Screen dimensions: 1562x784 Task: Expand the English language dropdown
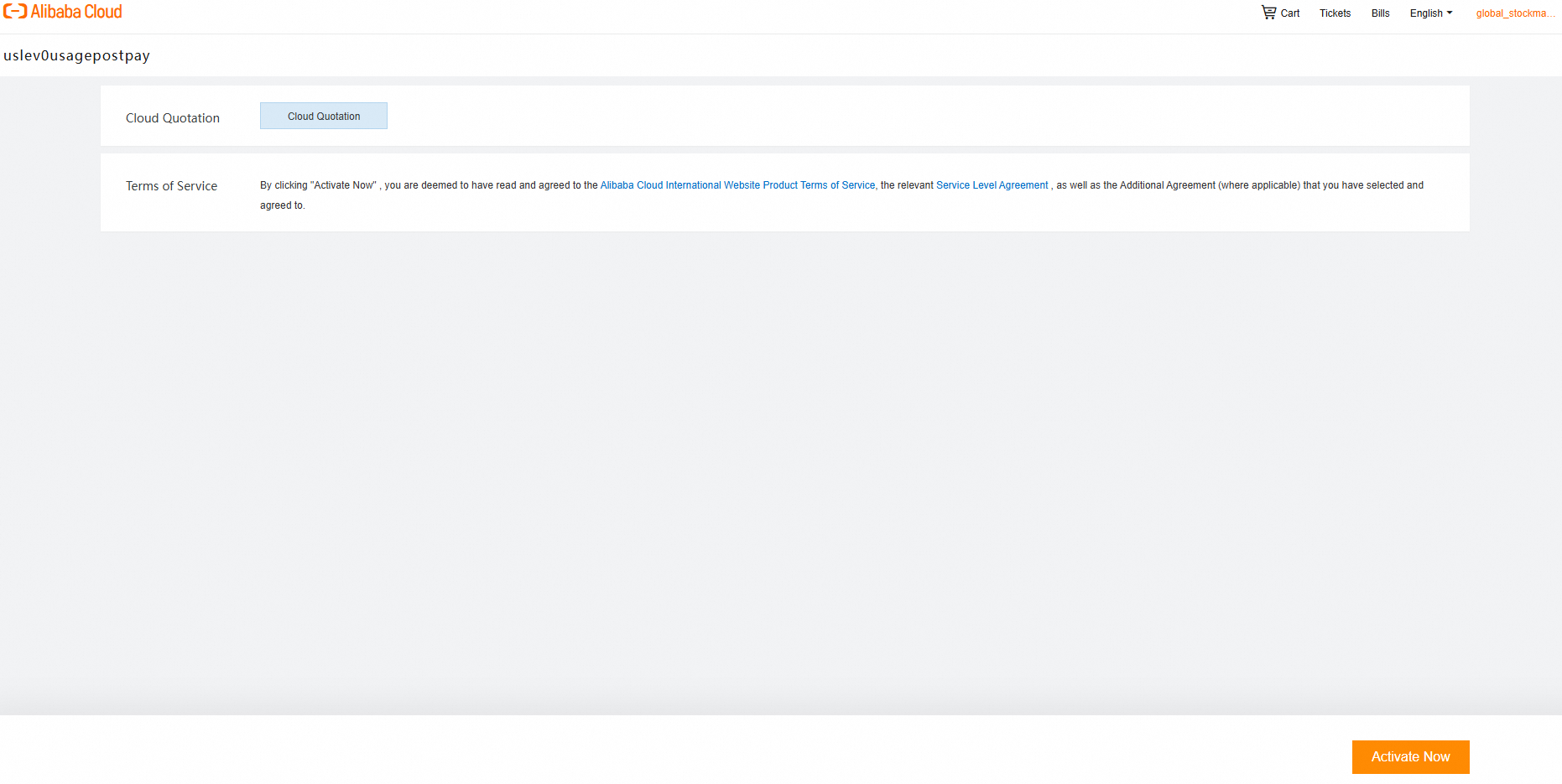tap(1431, 13)
